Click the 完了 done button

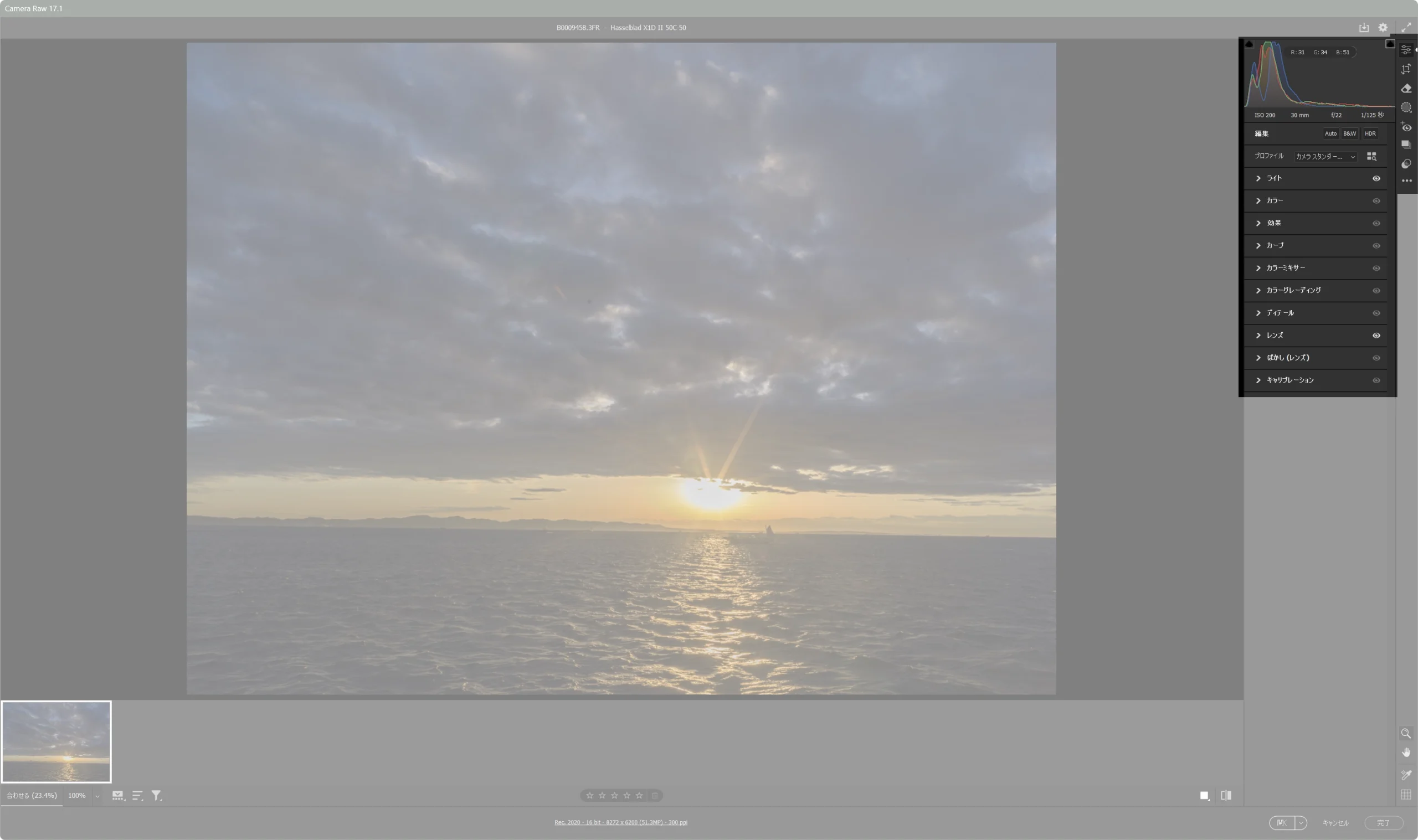point(1384,822)
